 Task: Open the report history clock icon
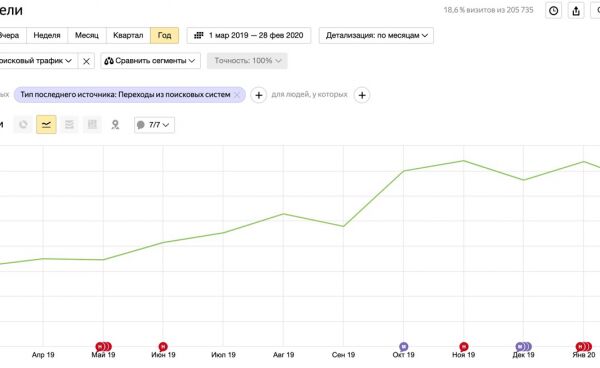point(553,11)
